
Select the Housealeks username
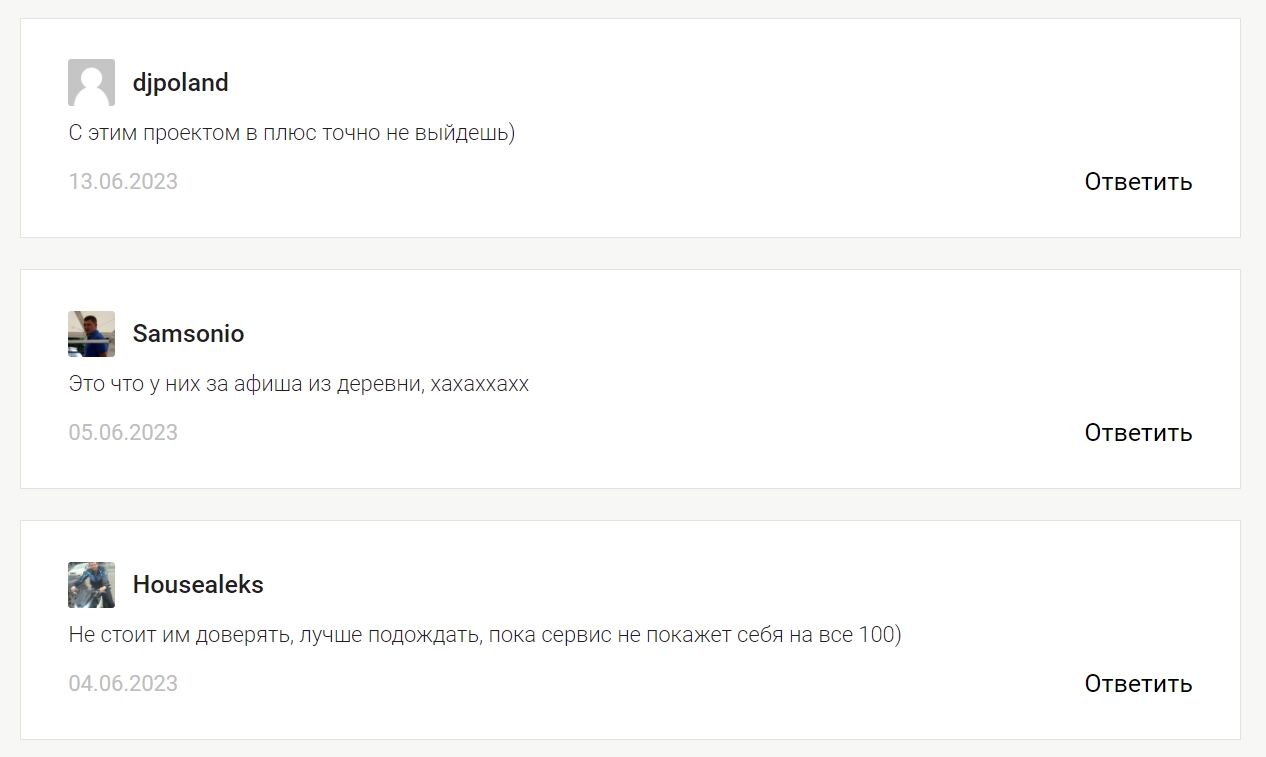click(x=198, y=584)
